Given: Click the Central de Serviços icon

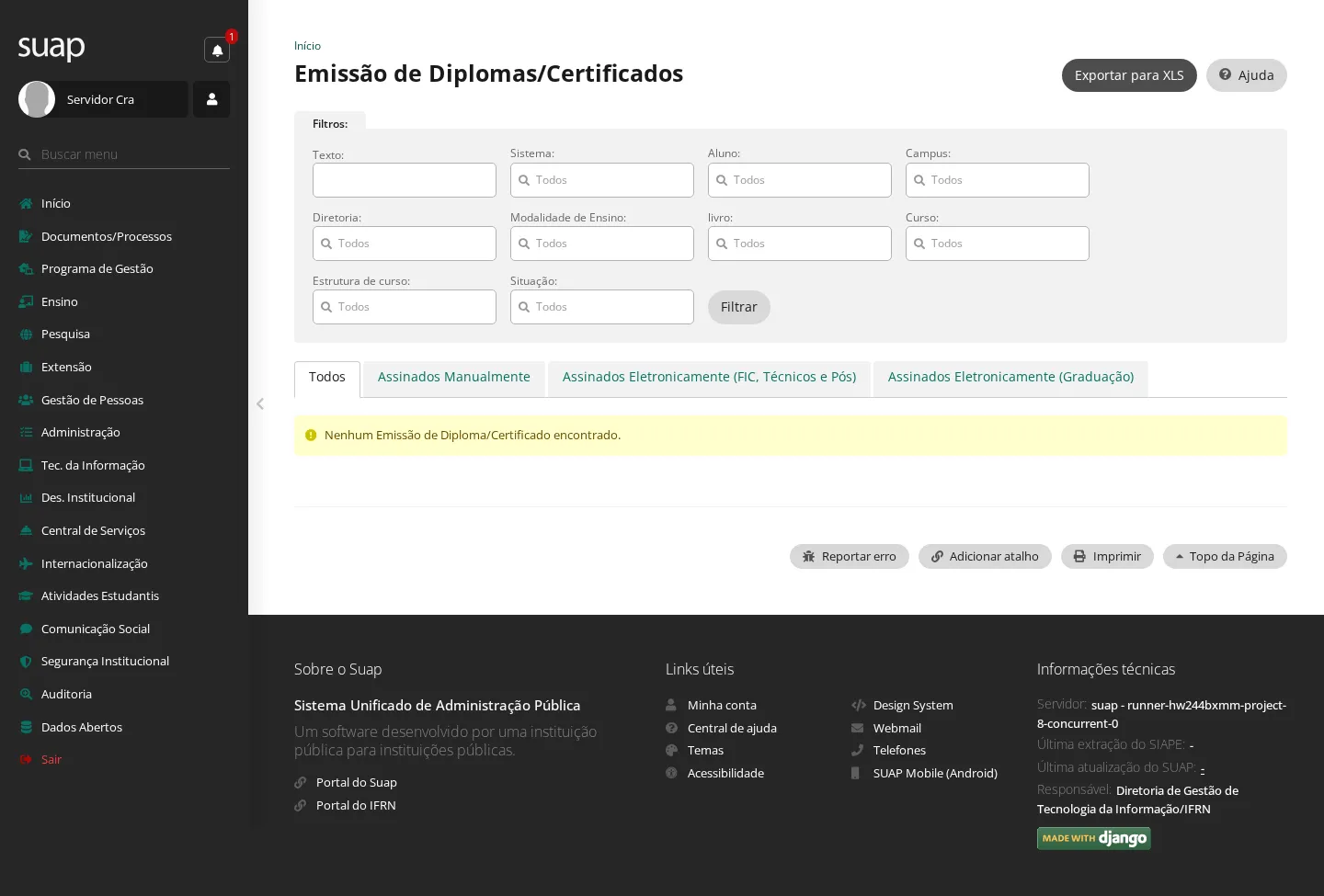Looking at the screenshot, I should (26, 530).
